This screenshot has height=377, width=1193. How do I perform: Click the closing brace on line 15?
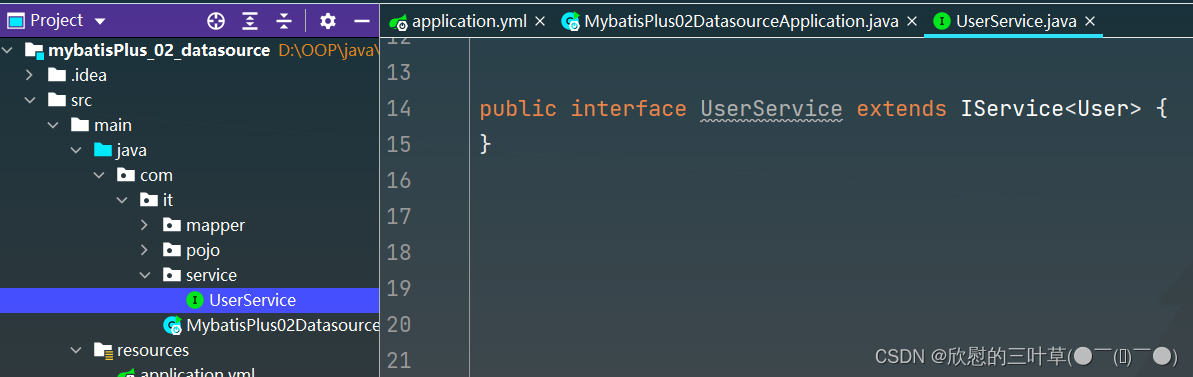[486, 144]
